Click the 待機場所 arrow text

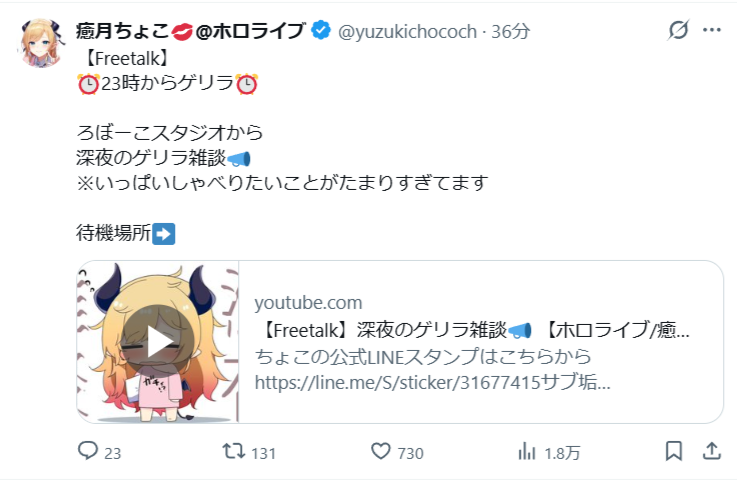125,233
